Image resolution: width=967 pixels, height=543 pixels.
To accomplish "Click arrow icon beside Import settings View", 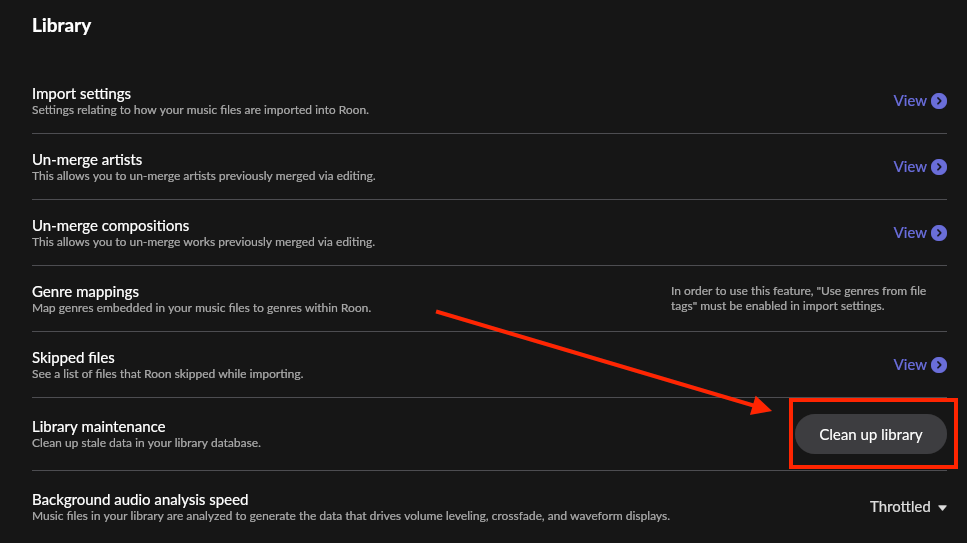I will (x=939, y=101).
